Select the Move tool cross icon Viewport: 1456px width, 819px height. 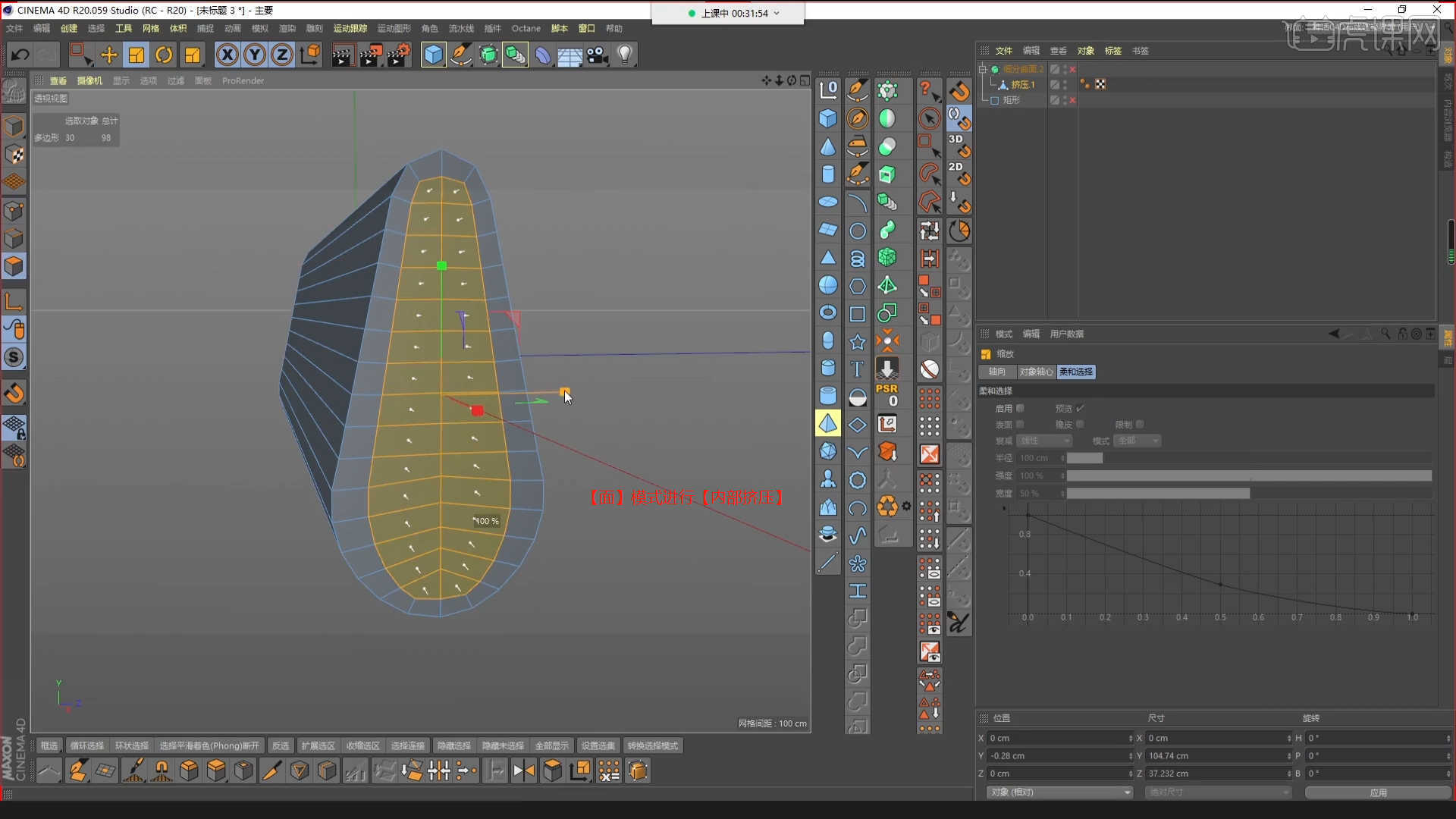click(x=109, y=55)
